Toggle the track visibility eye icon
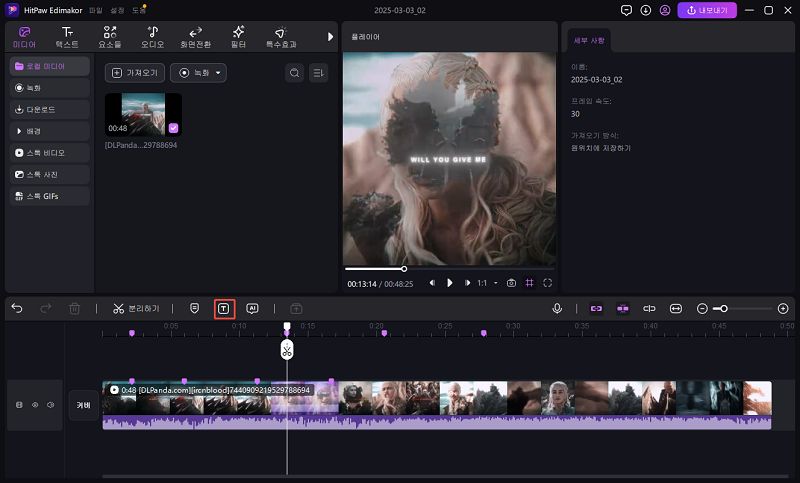Image resolution: width=800 pixels, height=483 pixels. pyautogui.click(x=34, y=405)
